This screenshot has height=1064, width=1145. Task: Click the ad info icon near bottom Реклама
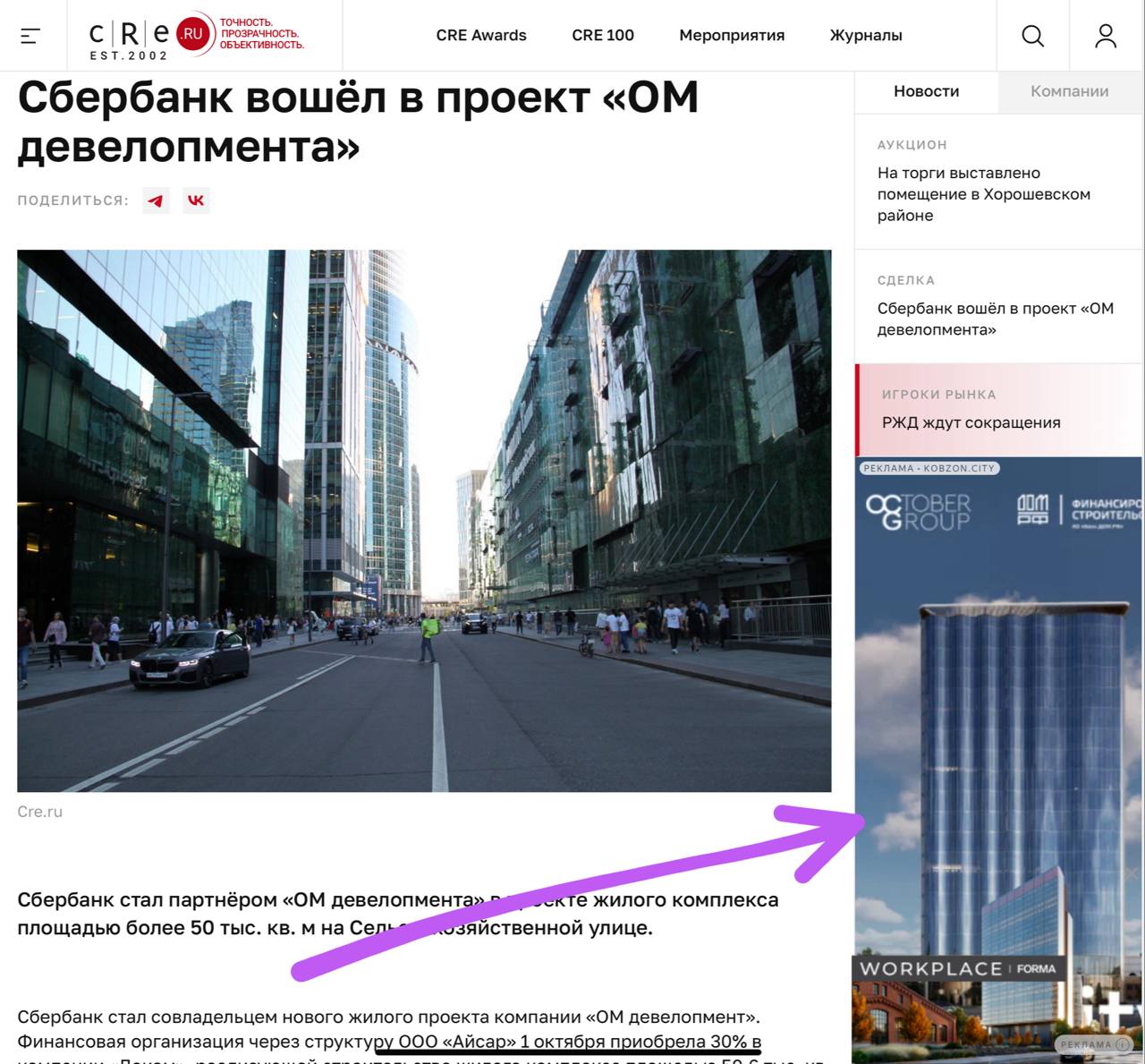pos(1122,1044)
